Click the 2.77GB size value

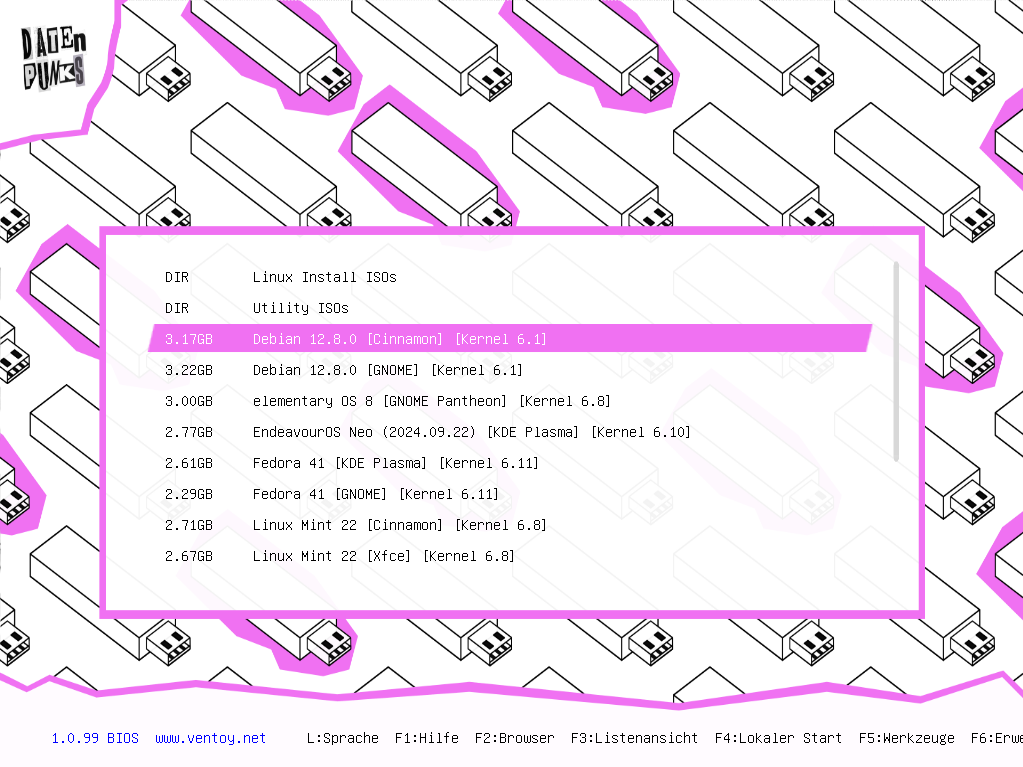coord(189,432)
